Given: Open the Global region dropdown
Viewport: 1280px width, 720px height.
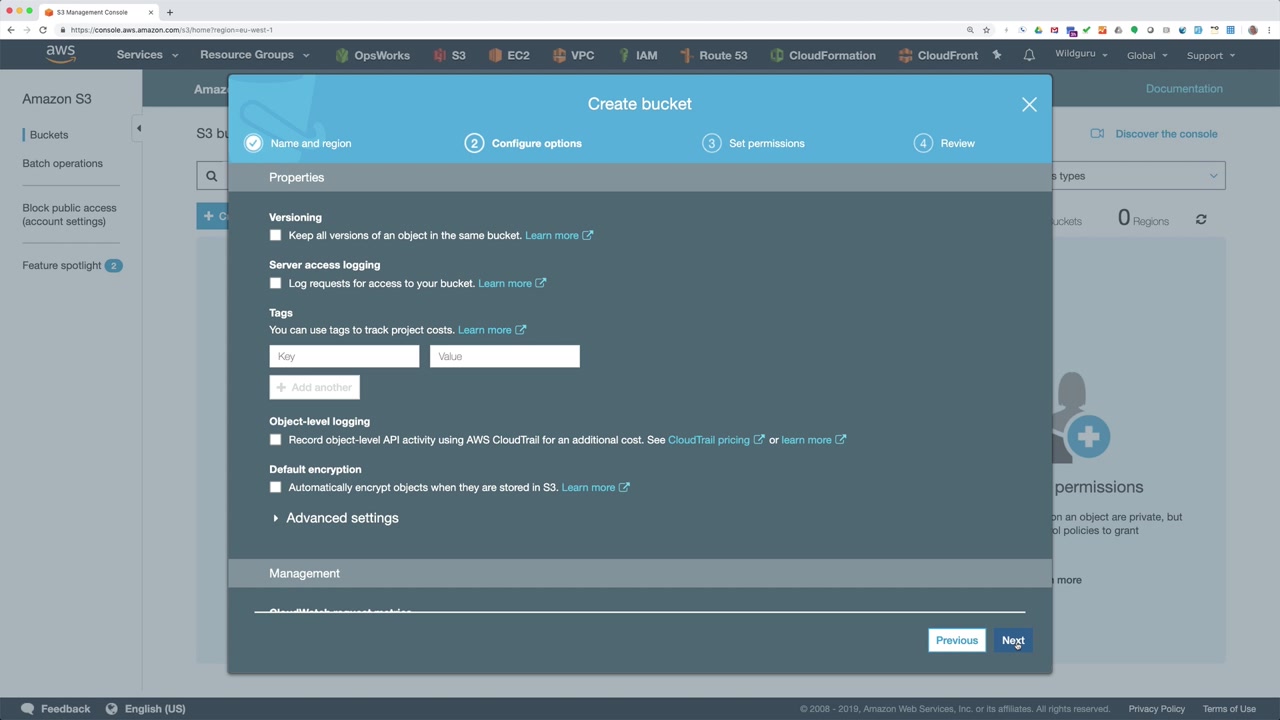Looking at the screenshot, I should [1147, 55].
